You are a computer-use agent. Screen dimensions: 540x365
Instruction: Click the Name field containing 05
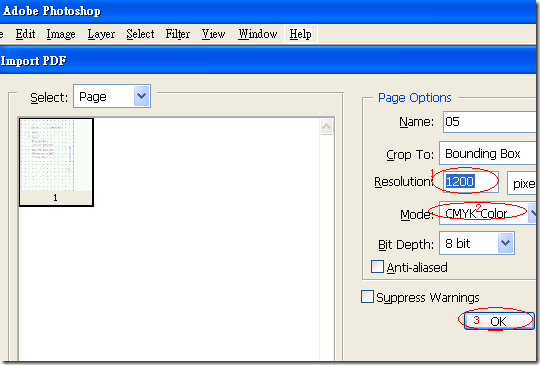pos(489,122)
